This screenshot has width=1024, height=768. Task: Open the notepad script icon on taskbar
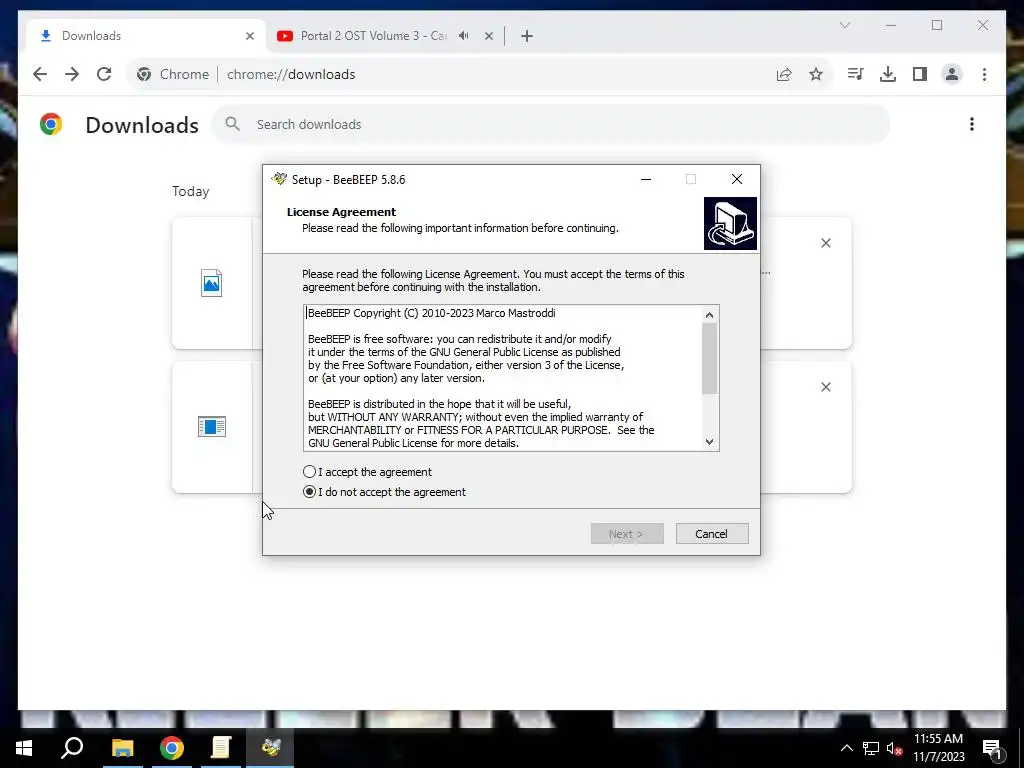[x=221, y=748]
